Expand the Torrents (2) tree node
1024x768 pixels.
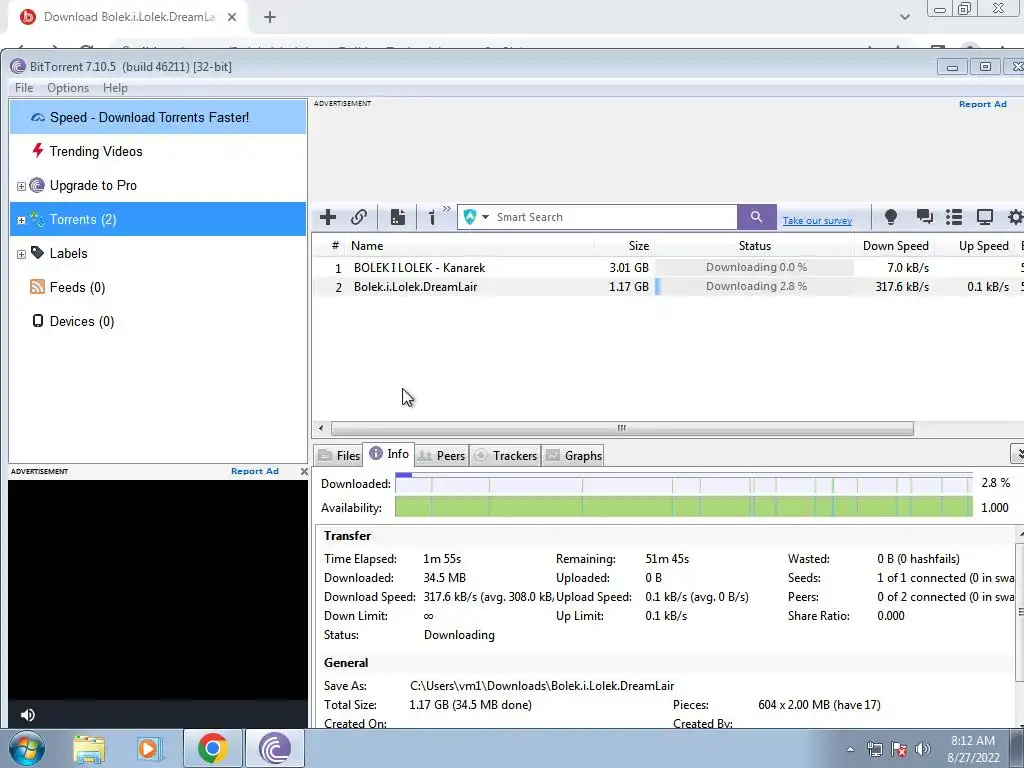[21, 220]
